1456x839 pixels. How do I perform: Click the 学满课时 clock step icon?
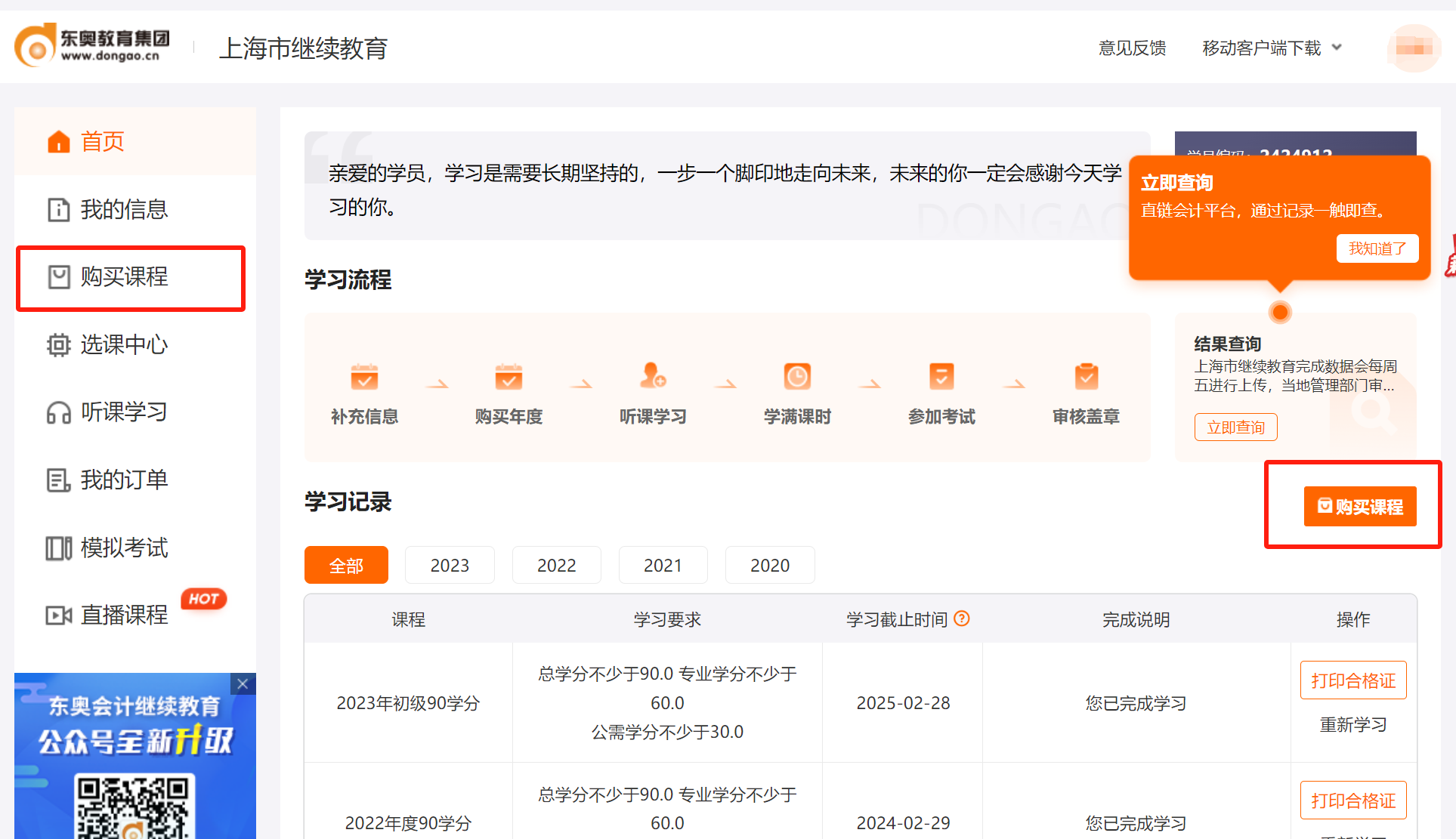[797, 376]
